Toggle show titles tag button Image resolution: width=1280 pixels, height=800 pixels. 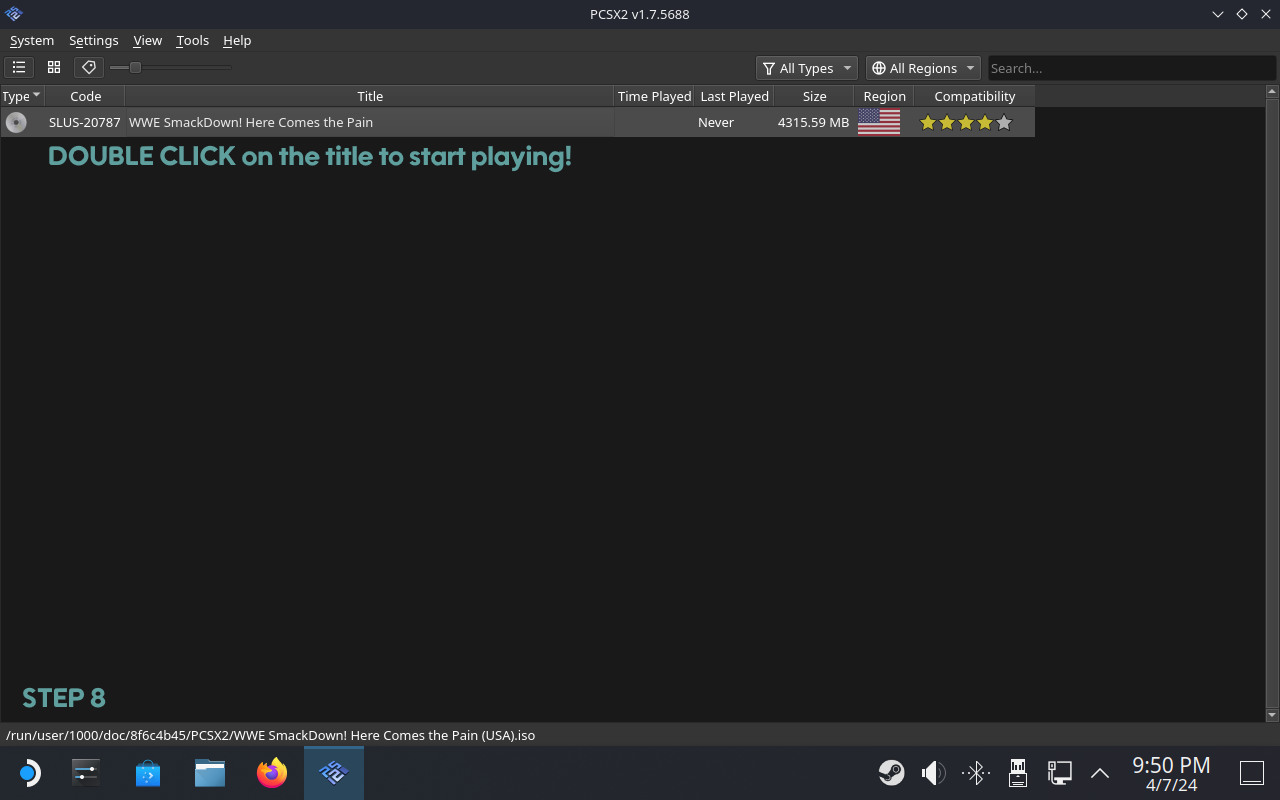pos(89,68)
